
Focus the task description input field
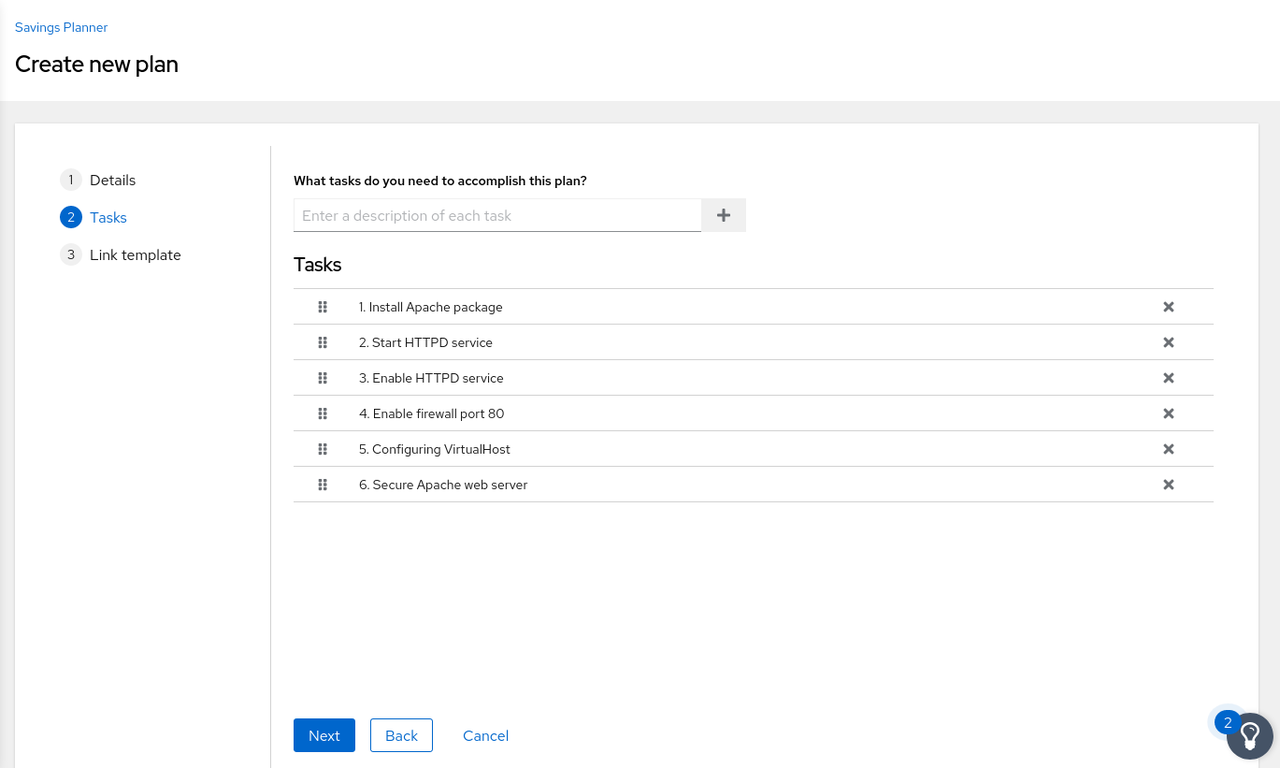click(497, 215)
